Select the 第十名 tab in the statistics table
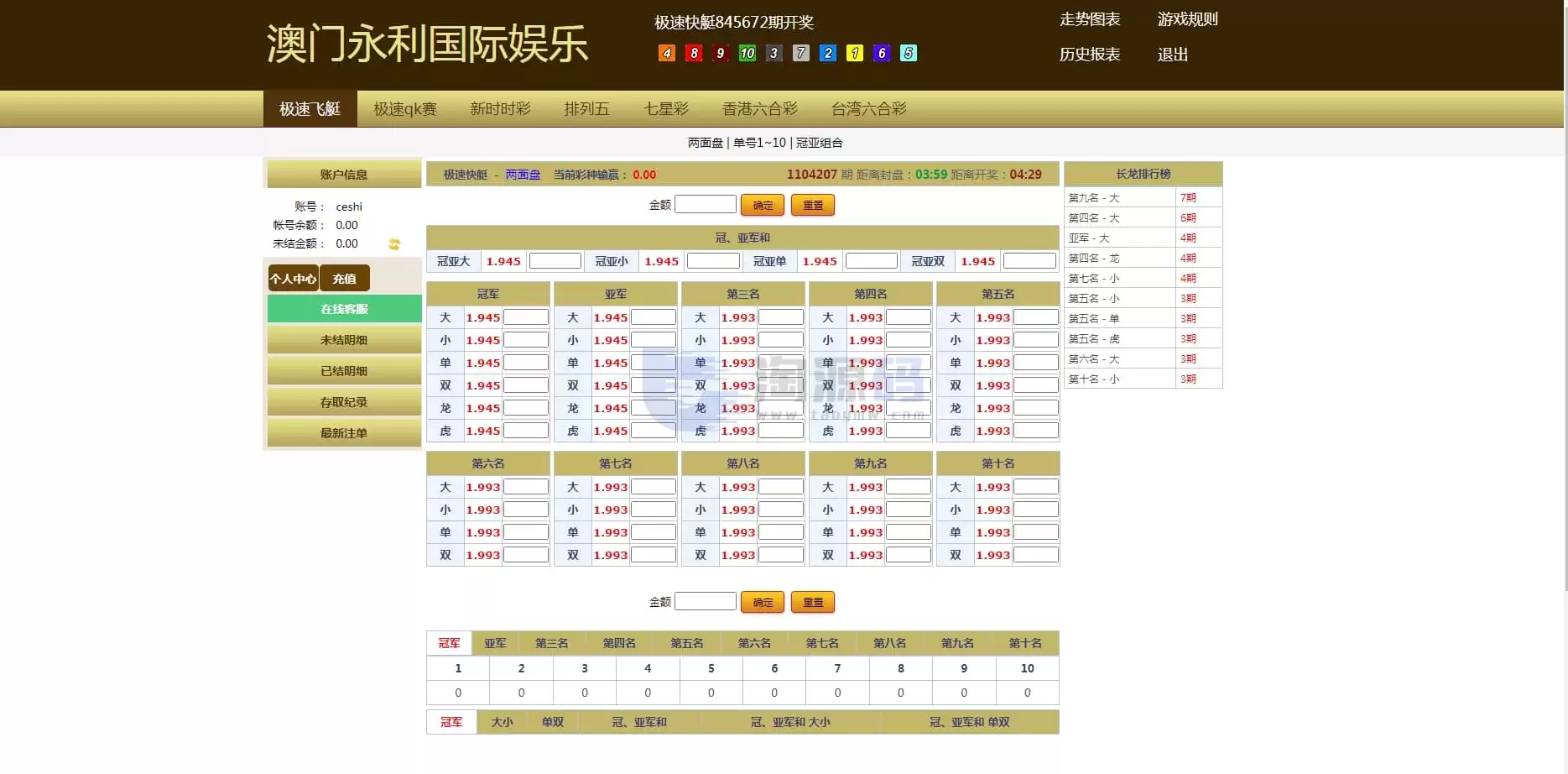Image resolution: width=1568 pixels, height=774 pixels. (1025, 643)
